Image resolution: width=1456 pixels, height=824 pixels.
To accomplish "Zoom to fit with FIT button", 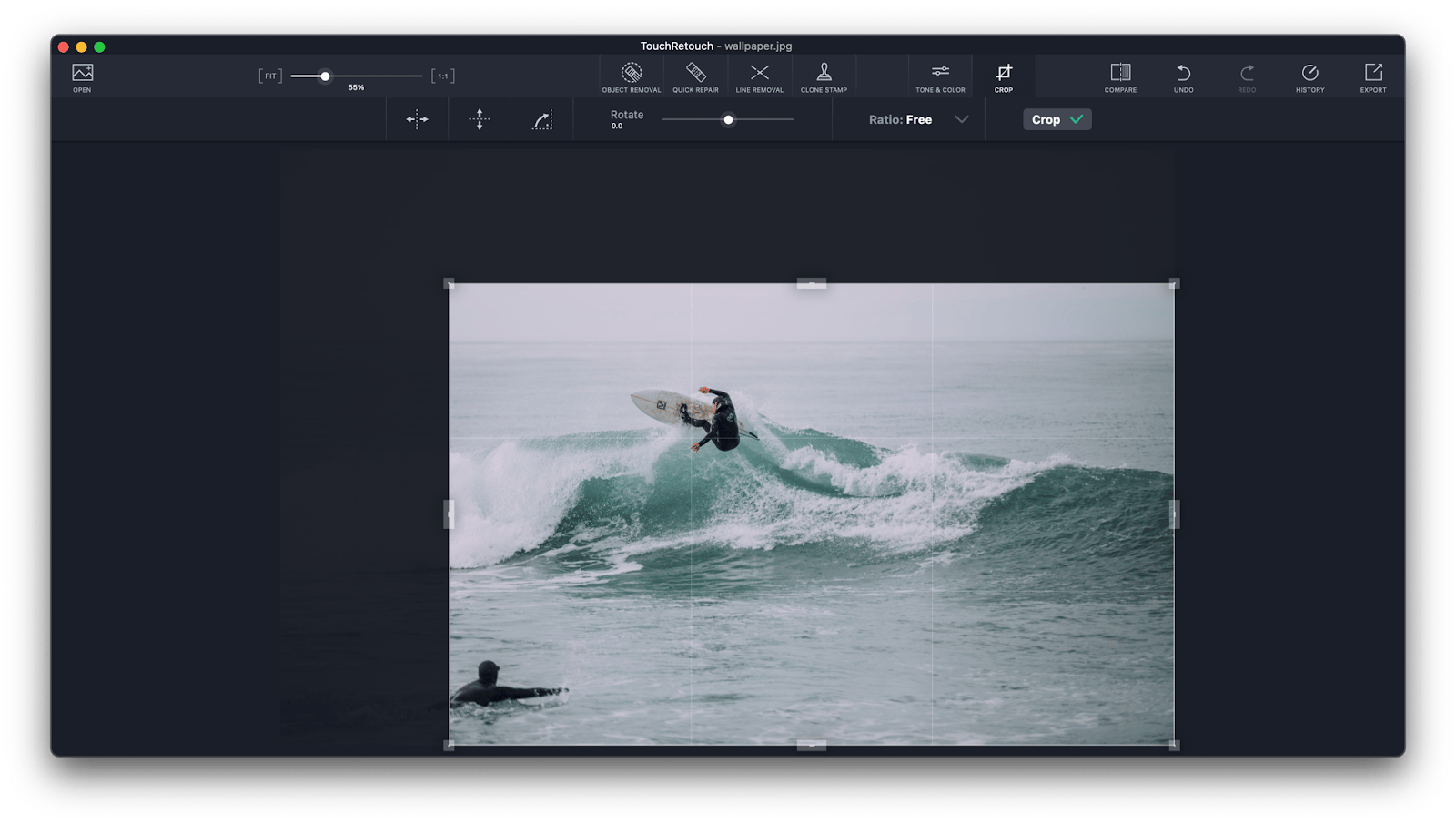I will pos(270,76).
